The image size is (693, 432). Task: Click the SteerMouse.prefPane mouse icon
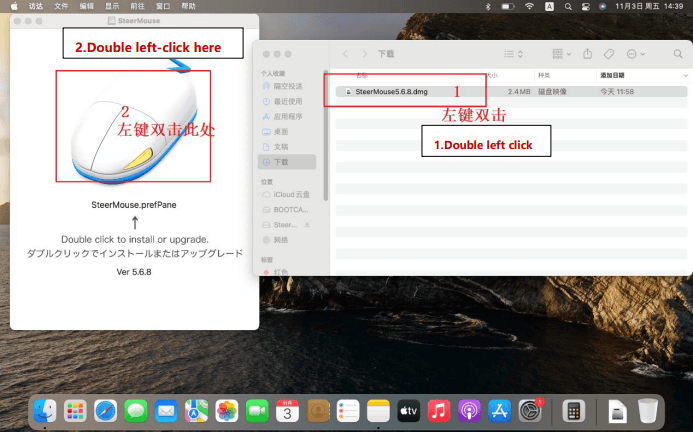(133, 125)
